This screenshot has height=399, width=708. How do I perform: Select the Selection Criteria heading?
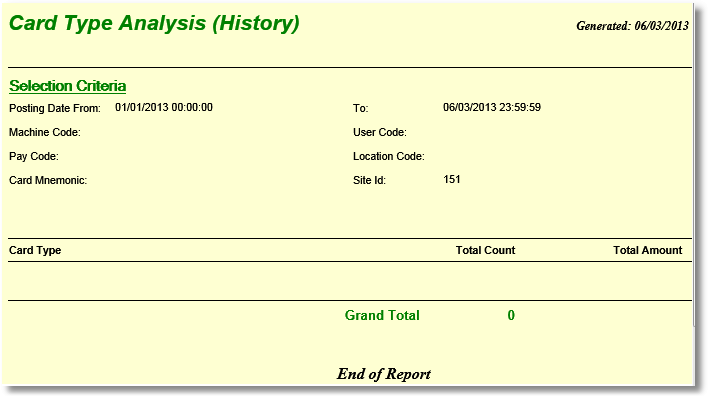click(x=67, y=86)
